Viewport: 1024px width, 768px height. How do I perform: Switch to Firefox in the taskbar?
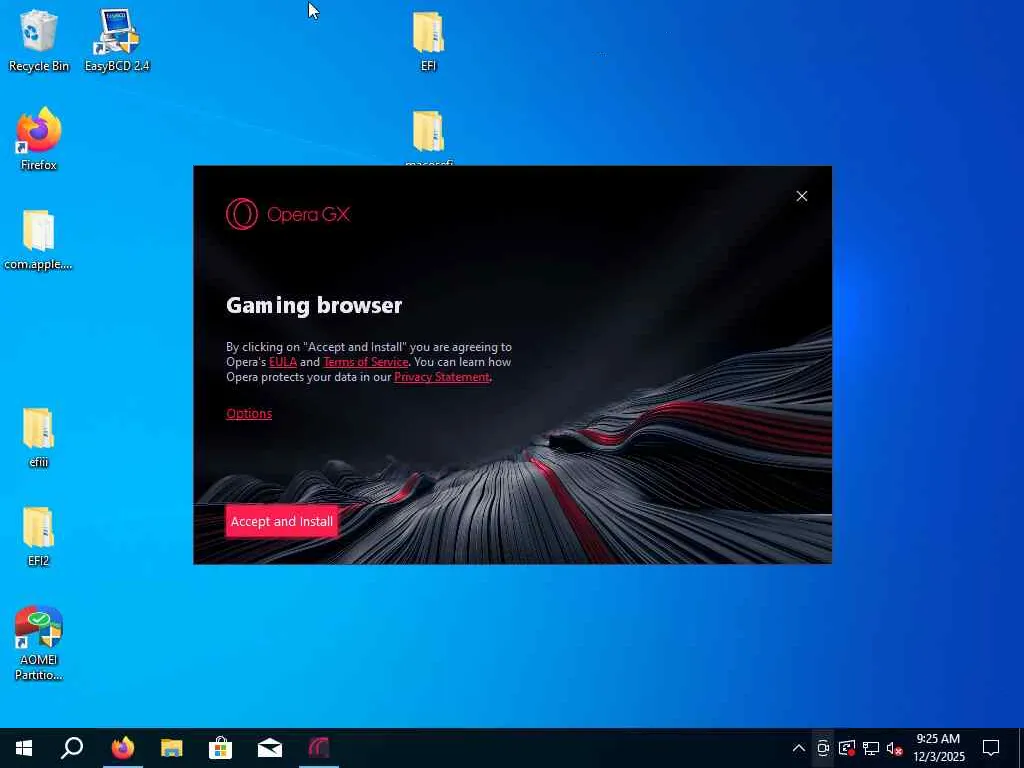123,748
